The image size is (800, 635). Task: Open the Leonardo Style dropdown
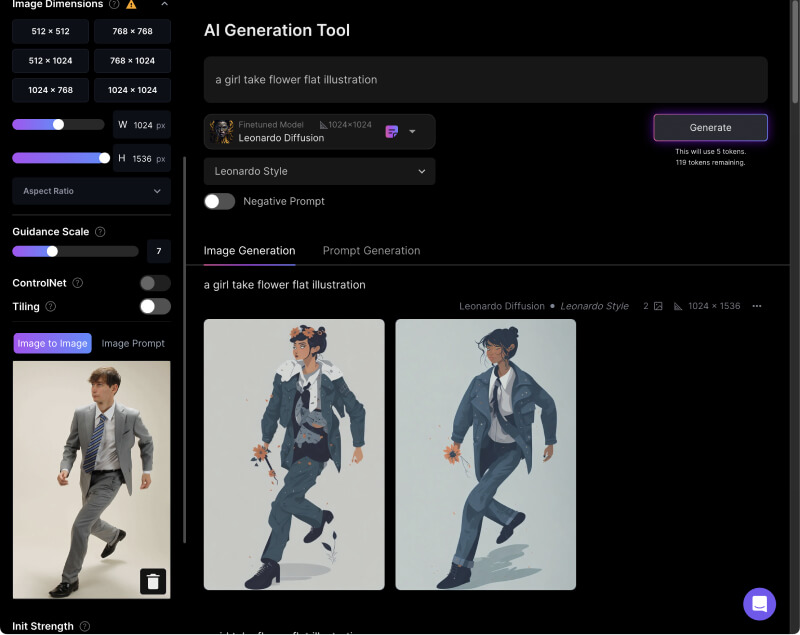[319, 171]
